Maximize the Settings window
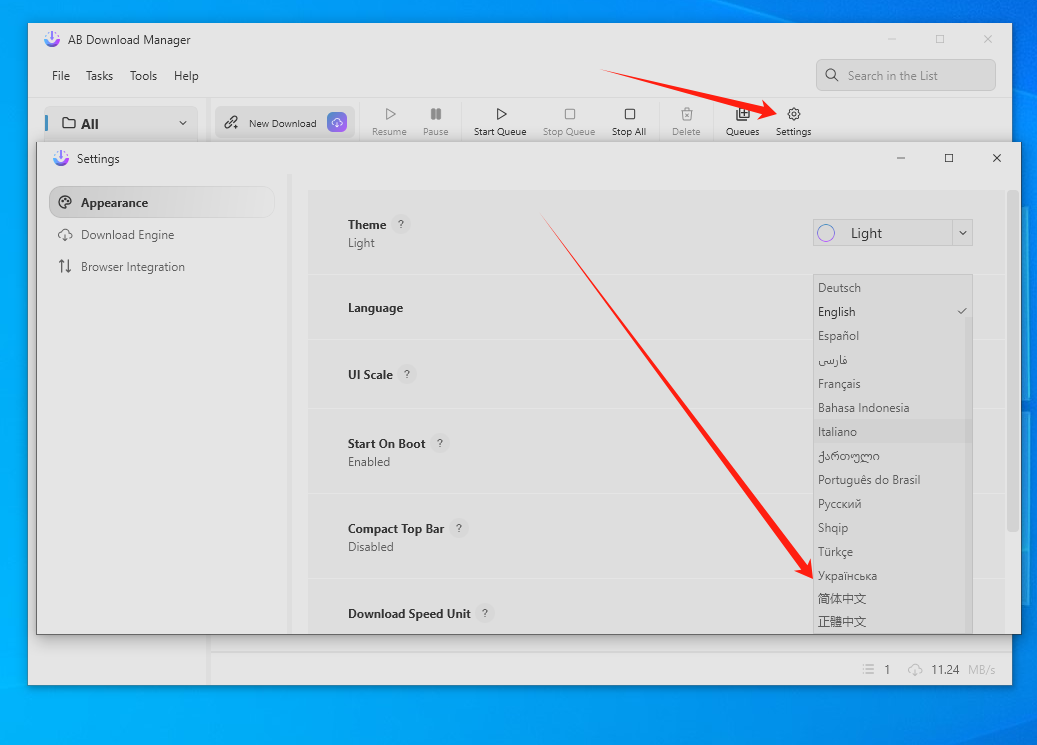 pos(949,158)
